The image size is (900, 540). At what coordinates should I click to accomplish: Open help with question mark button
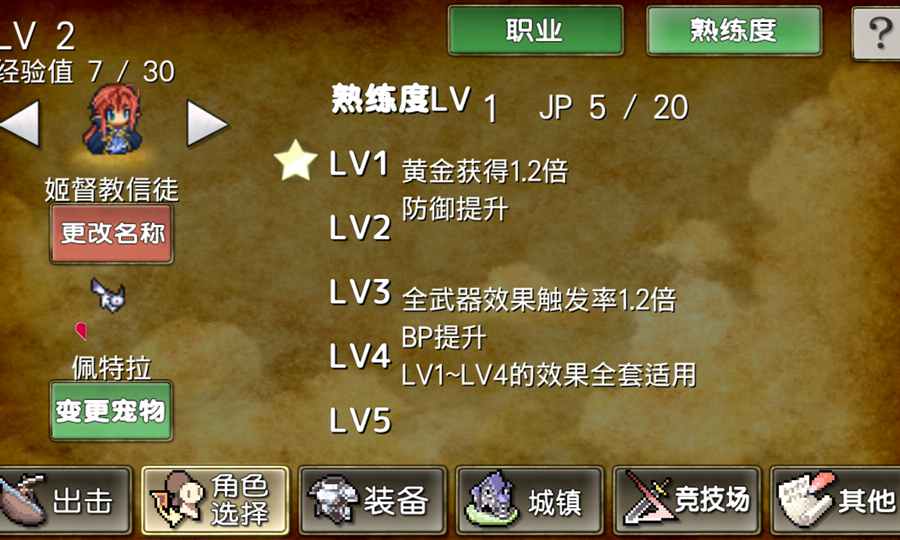876,33
